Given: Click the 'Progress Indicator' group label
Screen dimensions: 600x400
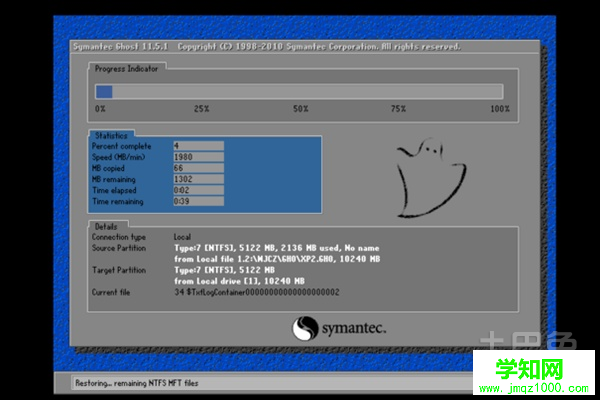Looking at the screenshot, I should [x=126, y=69].
